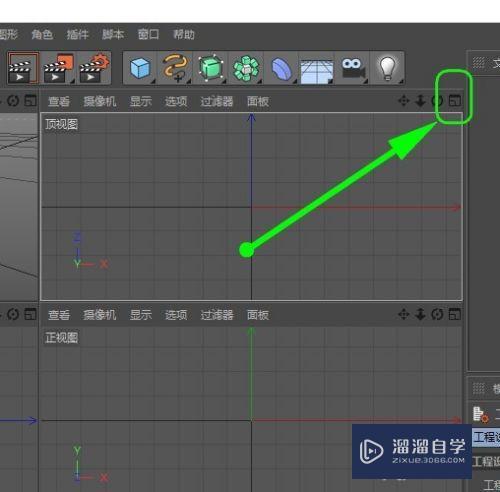This screenshot has height=492, width=500.
Task: Click the floor environment icon
Action: pyautogui.click(x=317, y=70)
